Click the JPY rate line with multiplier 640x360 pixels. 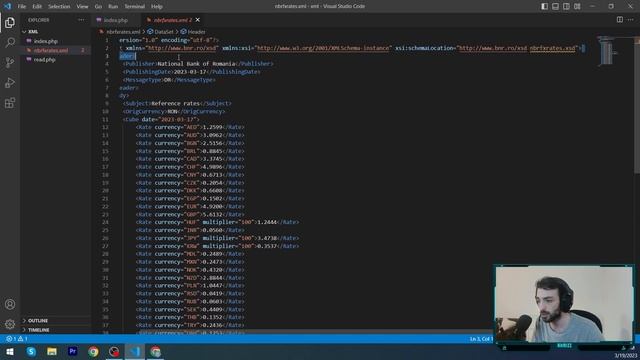(x=218, y=238)
